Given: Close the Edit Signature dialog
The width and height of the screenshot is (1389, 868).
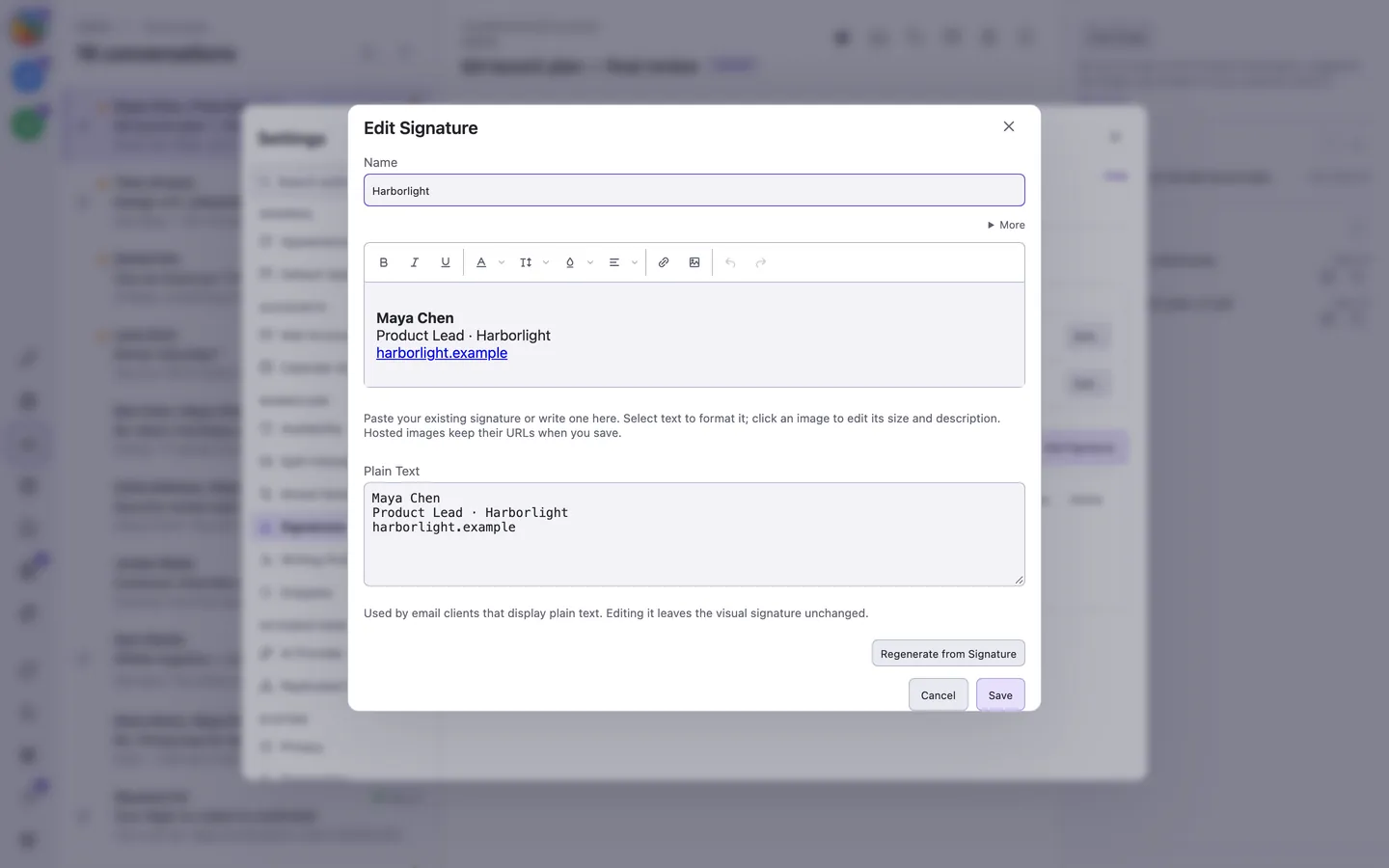Looking at the screenshot, I should (x=1009, y=126).
